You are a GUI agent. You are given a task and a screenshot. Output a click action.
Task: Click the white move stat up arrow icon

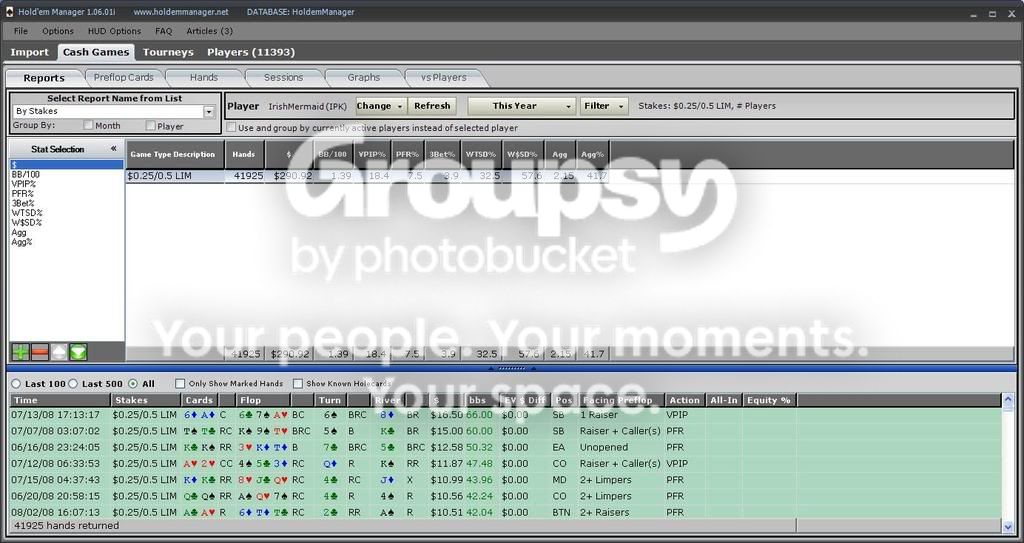59,352
